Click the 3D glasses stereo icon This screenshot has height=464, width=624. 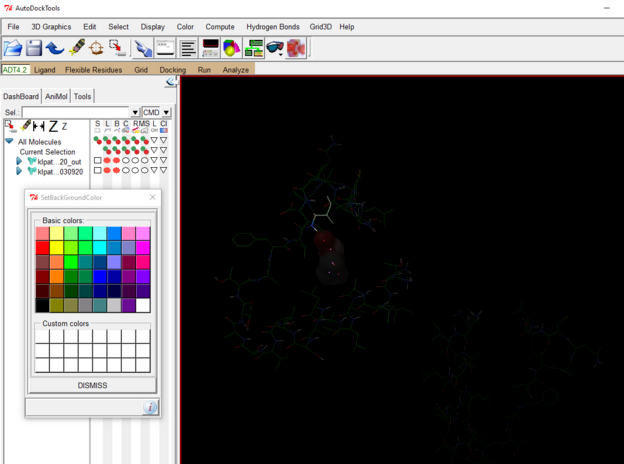click(x=275, y=48)
